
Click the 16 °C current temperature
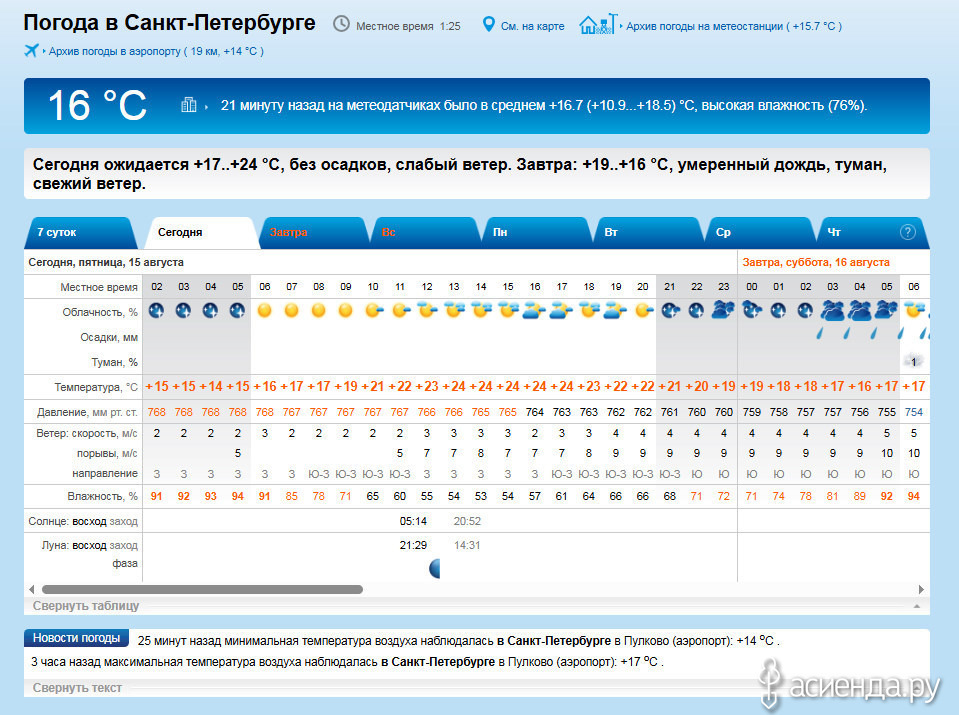click(97, 105)
